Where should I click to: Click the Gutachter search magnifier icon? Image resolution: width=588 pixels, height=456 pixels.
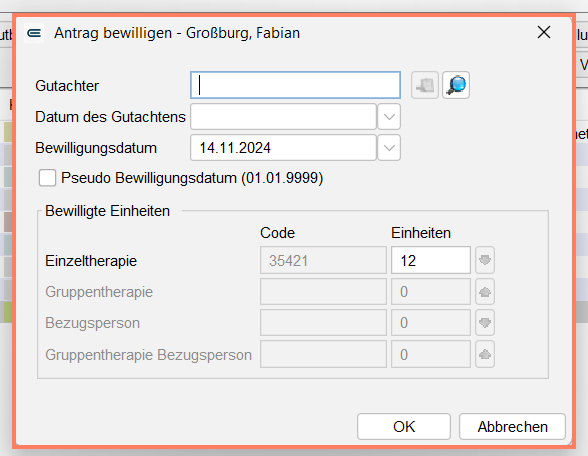tap(456, 85)
